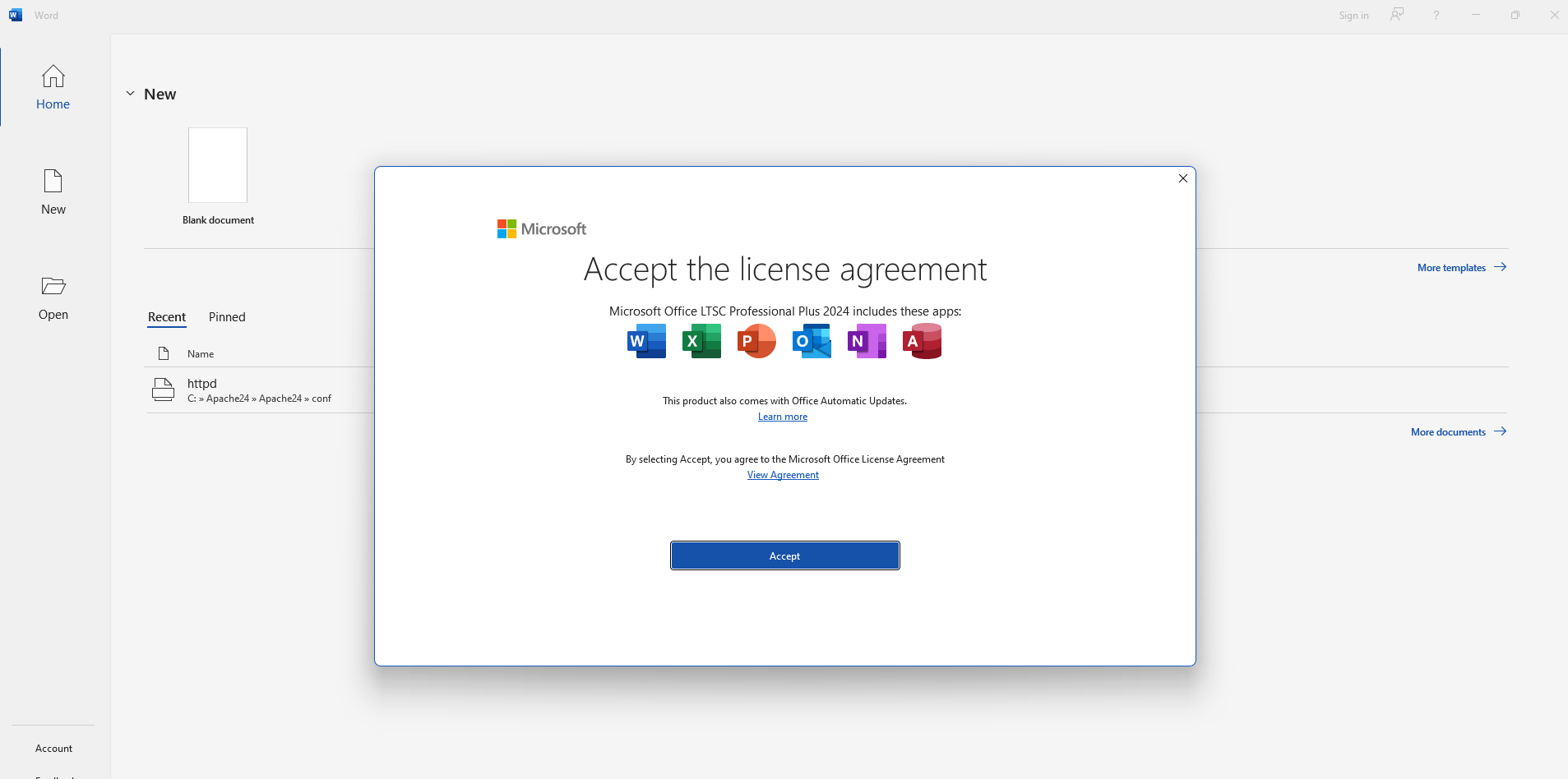Viewport: 1568px width, 779px height.
Task: Close the license agreement dialog
Action: pyautogui.click(x=1183, y=178)
